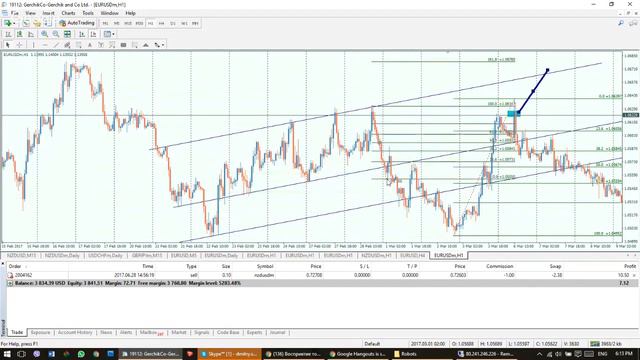Switch to EURUSD,M5 chart tab
The image size is (640, 360).
[184, 256]
